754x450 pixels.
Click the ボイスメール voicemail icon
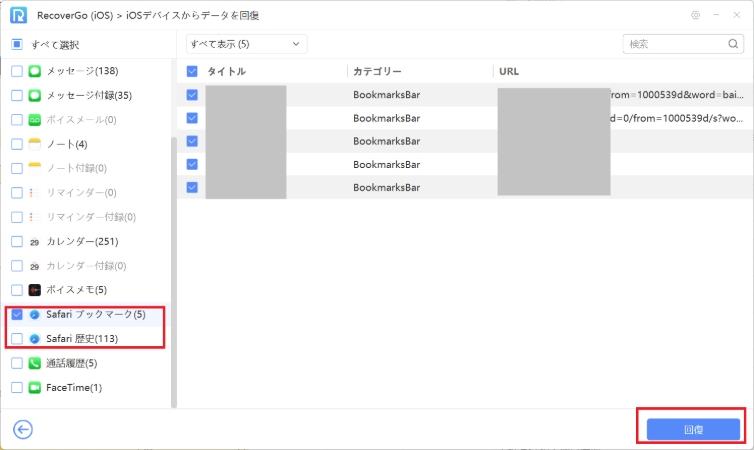coord(35,120)
